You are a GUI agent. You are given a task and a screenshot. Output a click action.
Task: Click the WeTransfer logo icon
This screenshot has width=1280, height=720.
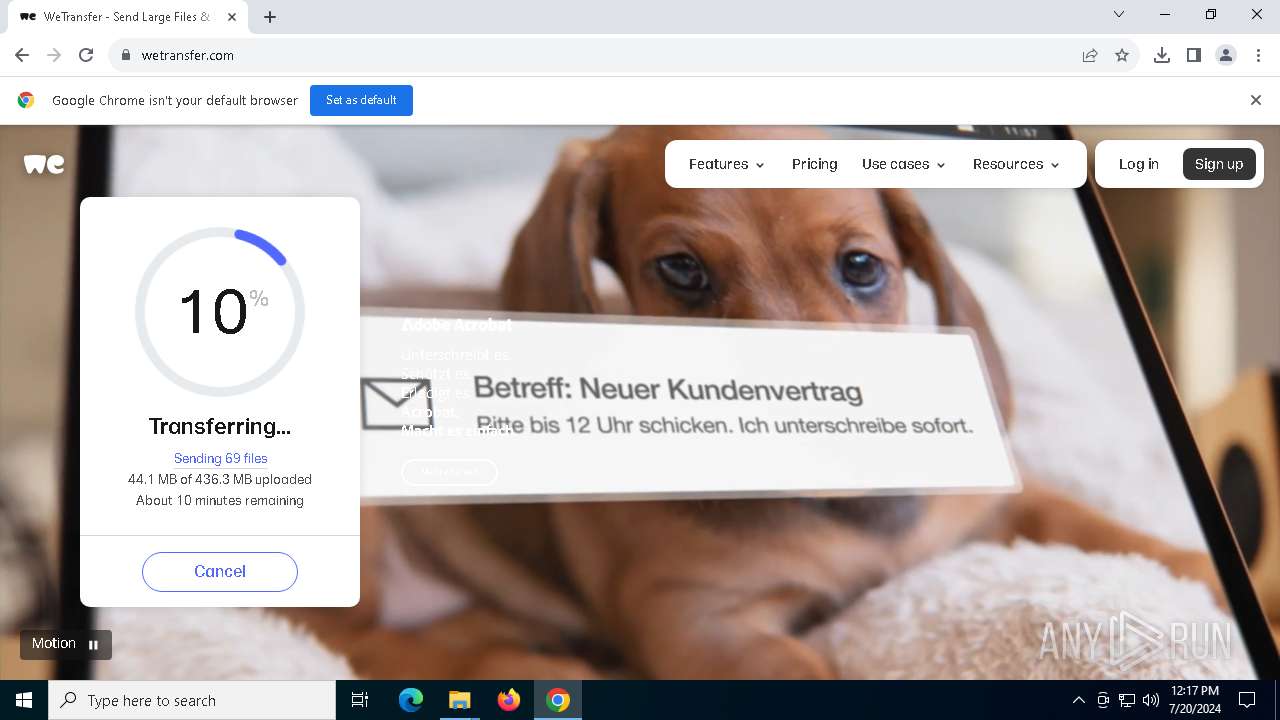click(x=44, y=164)
